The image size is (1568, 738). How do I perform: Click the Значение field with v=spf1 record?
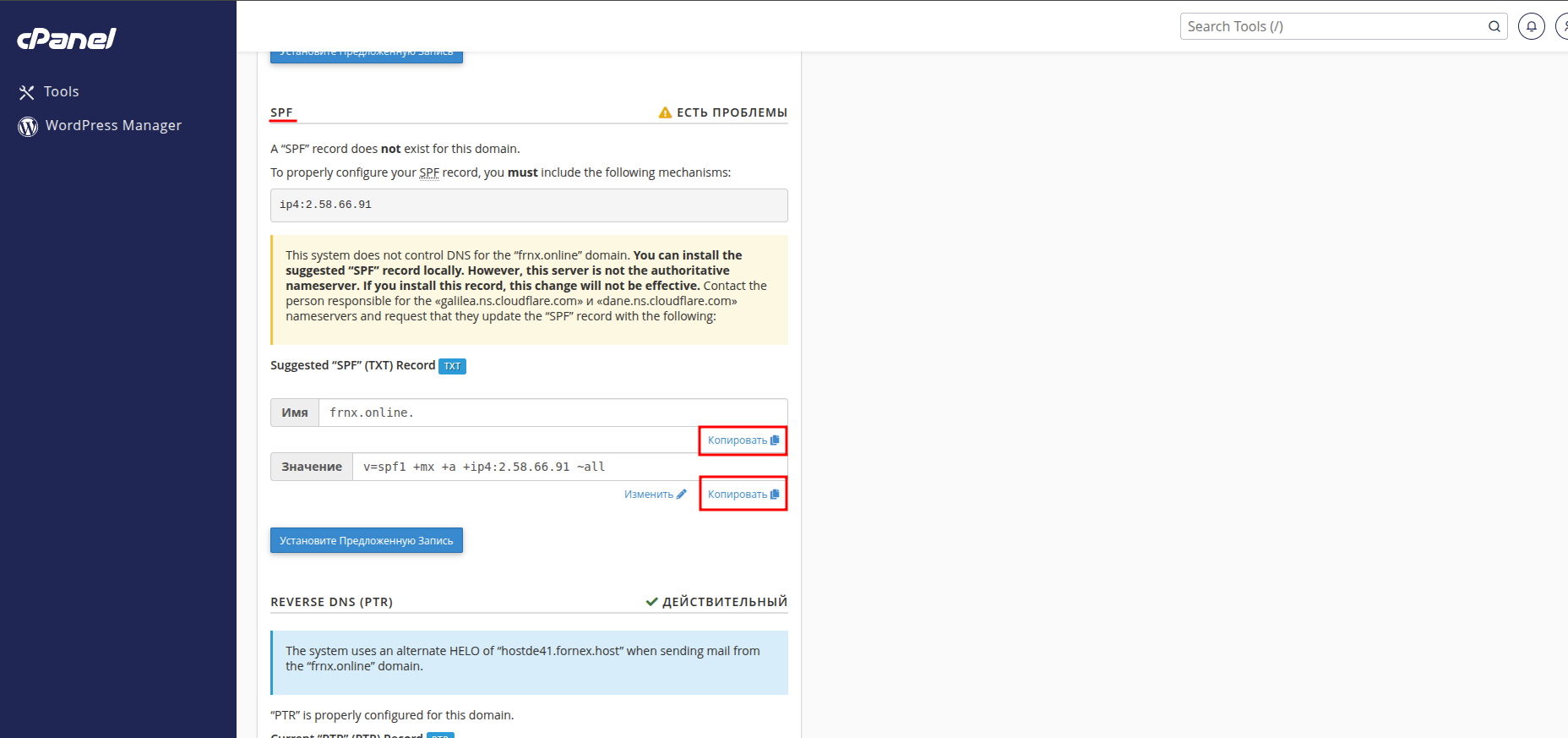coord(569,467)
